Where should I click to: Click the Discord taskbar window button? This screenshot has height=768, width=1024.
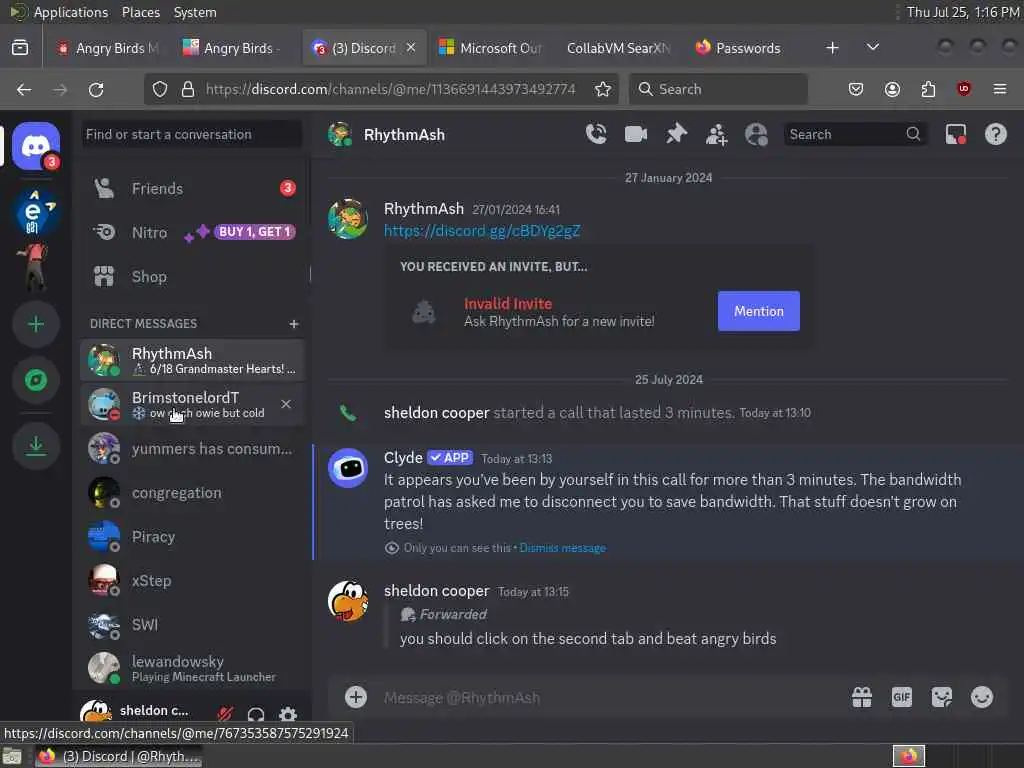tap(119, 756)
